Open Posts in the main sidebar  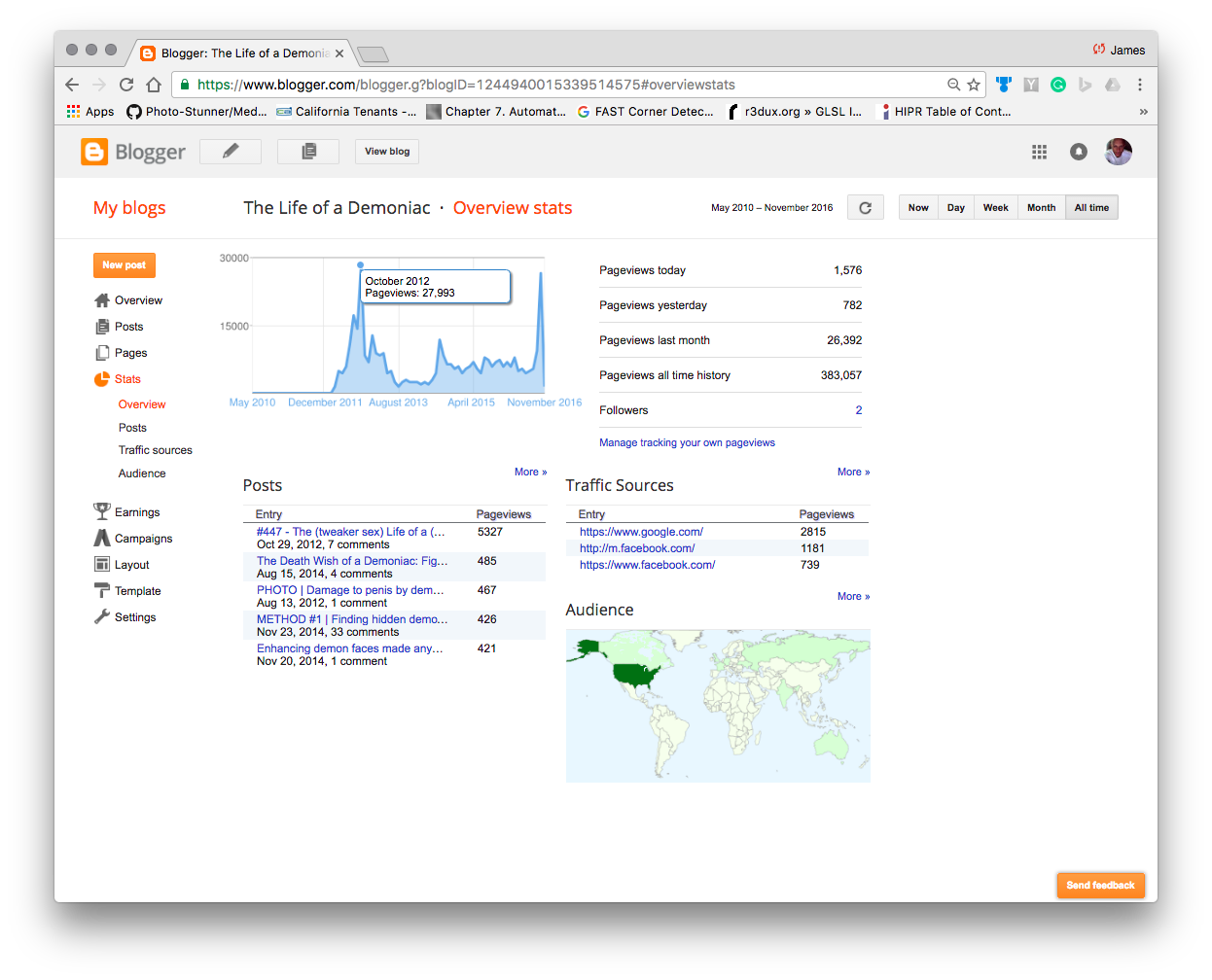click(x=119, y=327)
